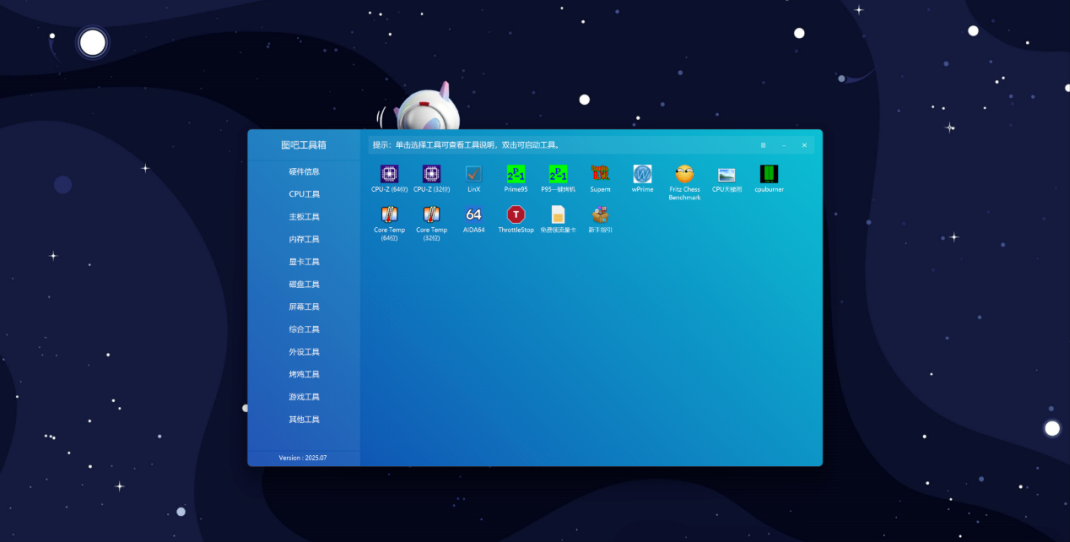Screen dimensions: 1070x542
Task: Select the Prime95 tool icon
Action: (x=516, y=174)
